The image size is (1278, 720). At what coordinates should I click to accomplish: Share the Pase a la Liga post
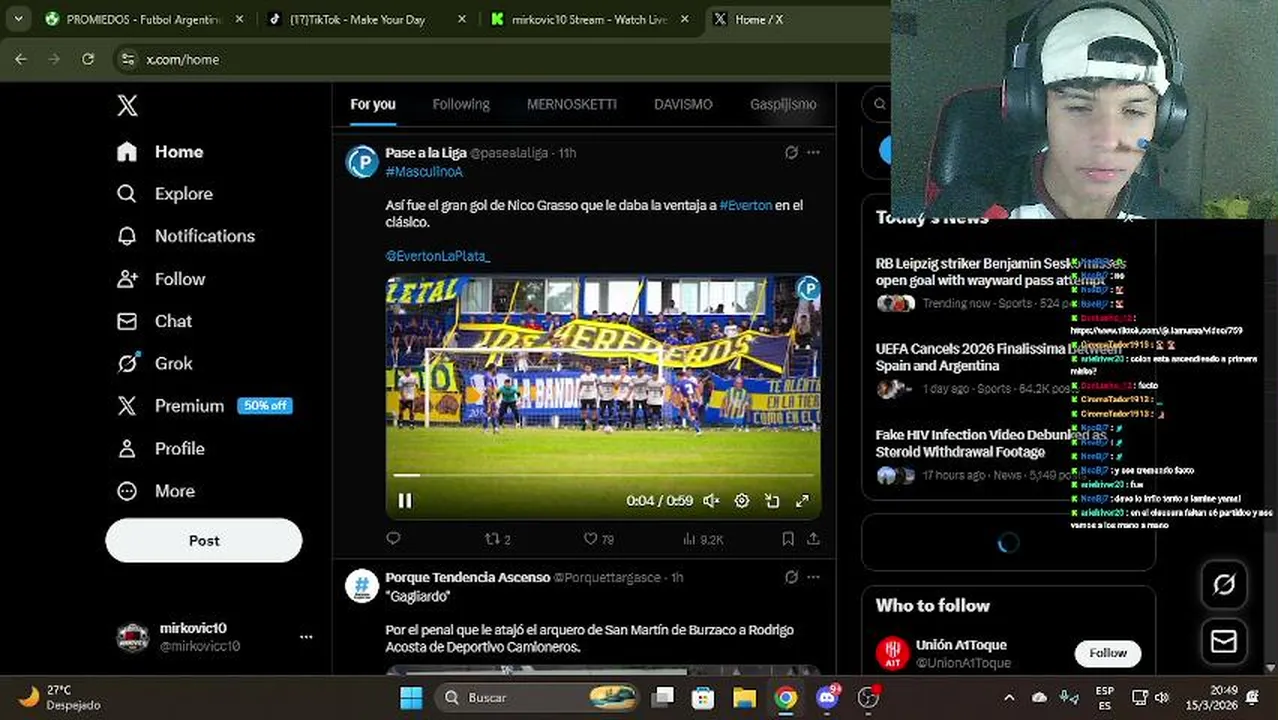click(813, 539)
